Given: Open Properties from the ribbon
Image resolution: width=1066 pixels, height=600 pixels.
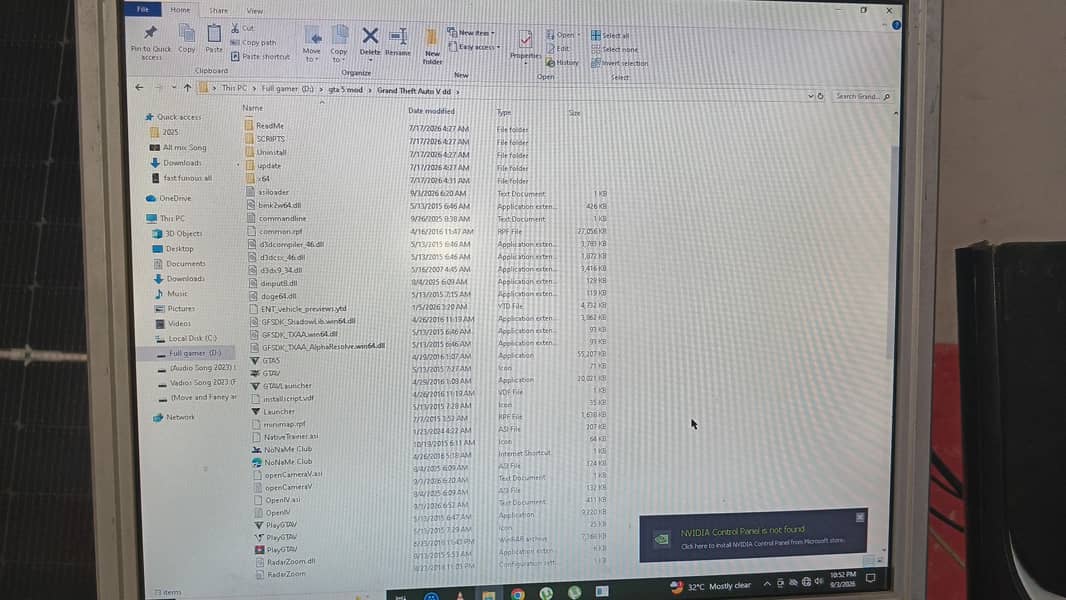Looking at the screenshot, I should pyautogui.click(x=525, y=45).
